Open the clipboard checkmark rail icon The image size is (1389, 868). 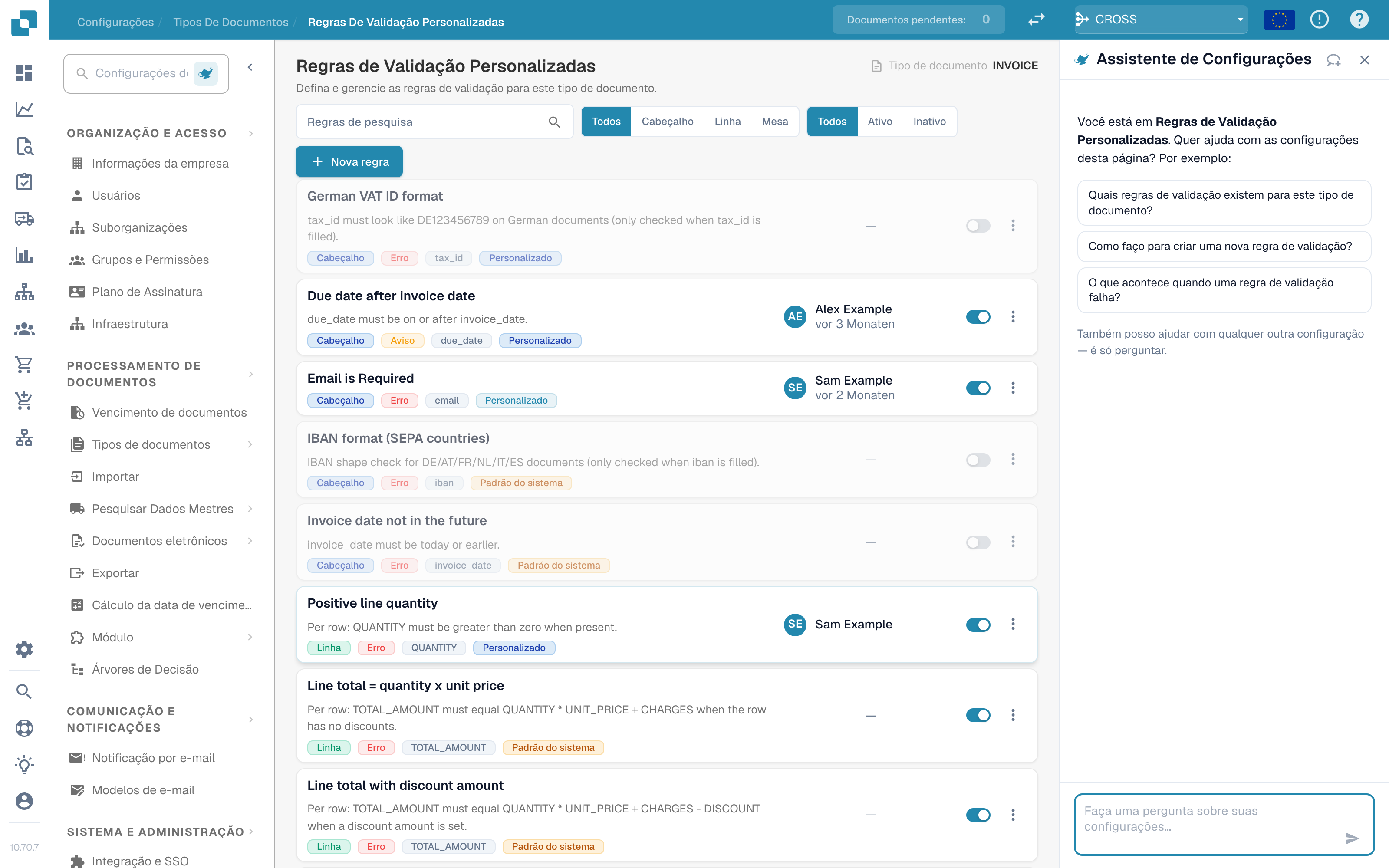24,182
